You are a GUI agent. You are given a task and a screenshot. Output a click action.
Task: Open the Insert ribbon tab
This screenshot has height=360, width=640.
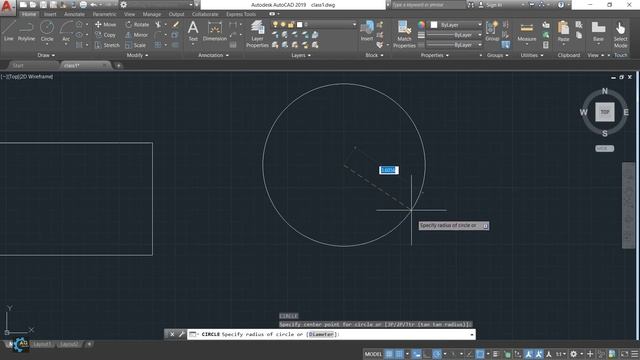tap(50, 14)
